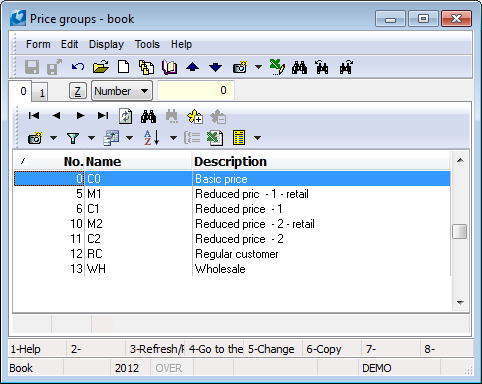This screenshot has width=482, height=384.
Task: Click the greyed tree list icon
Action: coord(192,138)
